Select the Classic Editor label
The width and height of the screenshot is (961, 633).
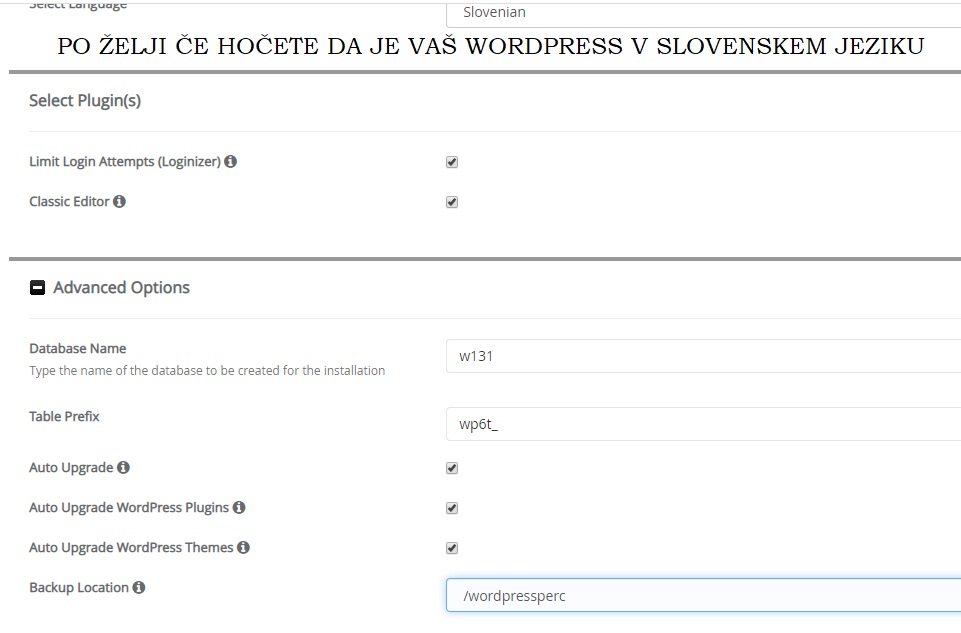coord(69,201)
